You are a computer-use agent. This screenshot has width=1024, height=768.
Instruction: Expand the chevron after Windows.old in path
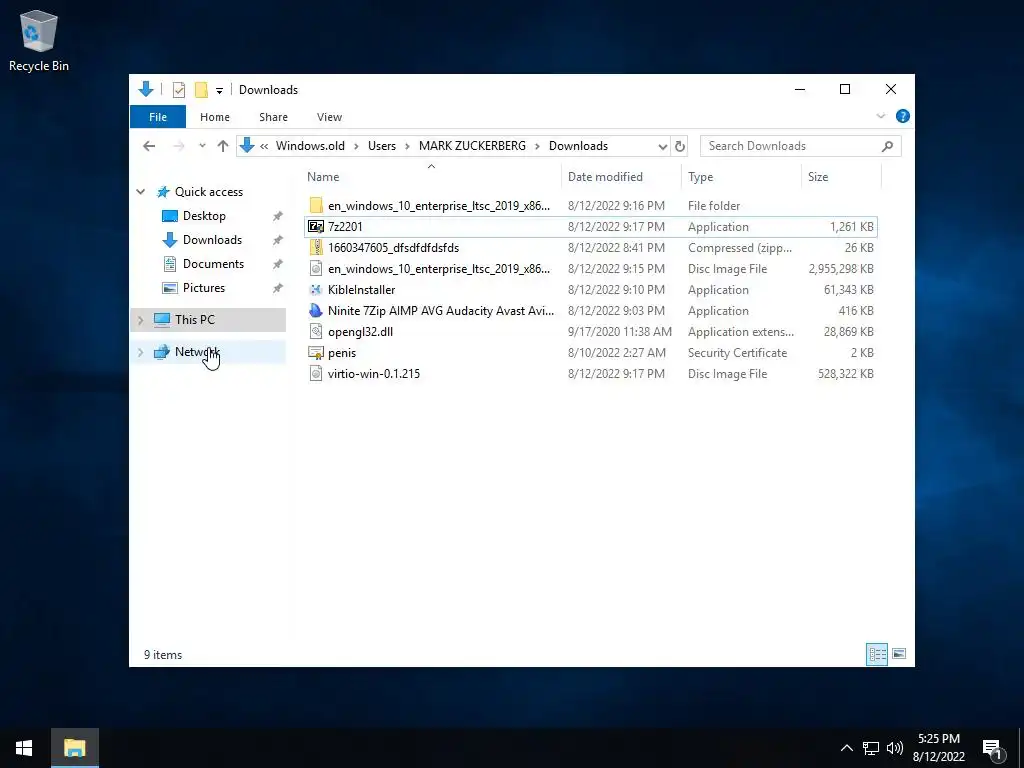357,146
